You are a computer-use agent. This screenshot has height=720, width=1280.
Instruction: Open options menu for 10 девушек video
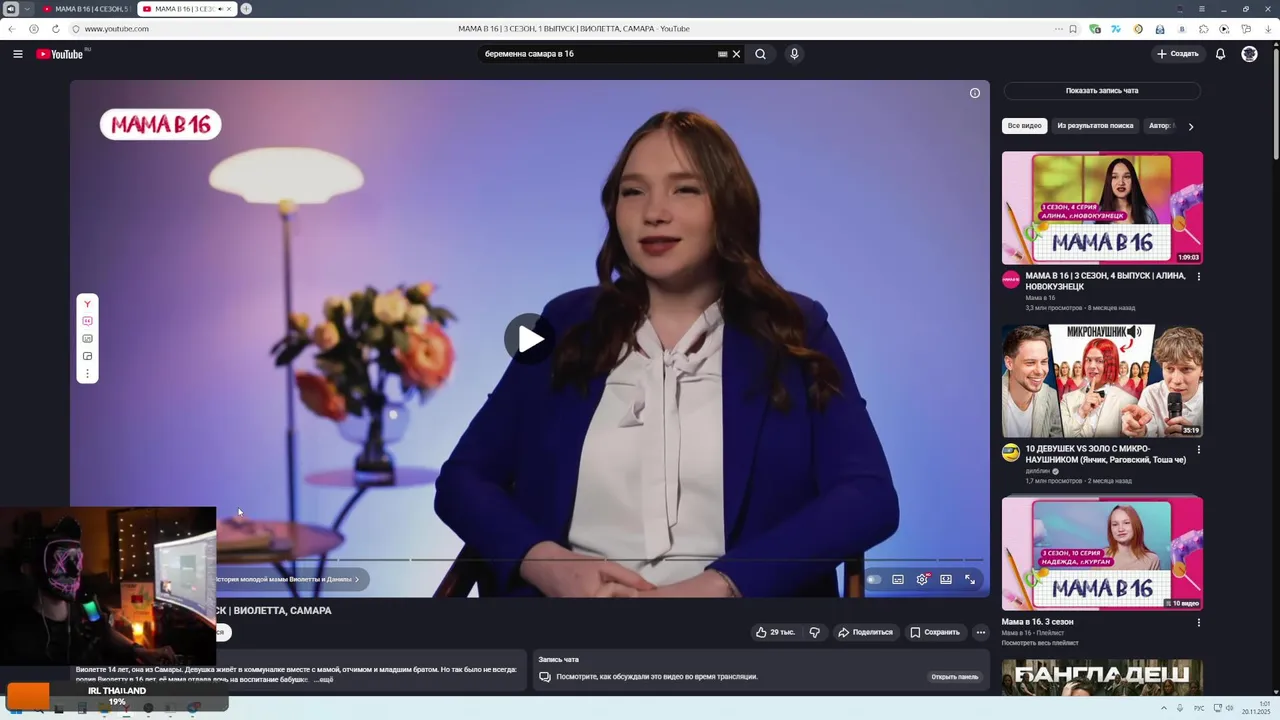(x=1199, y=450)
